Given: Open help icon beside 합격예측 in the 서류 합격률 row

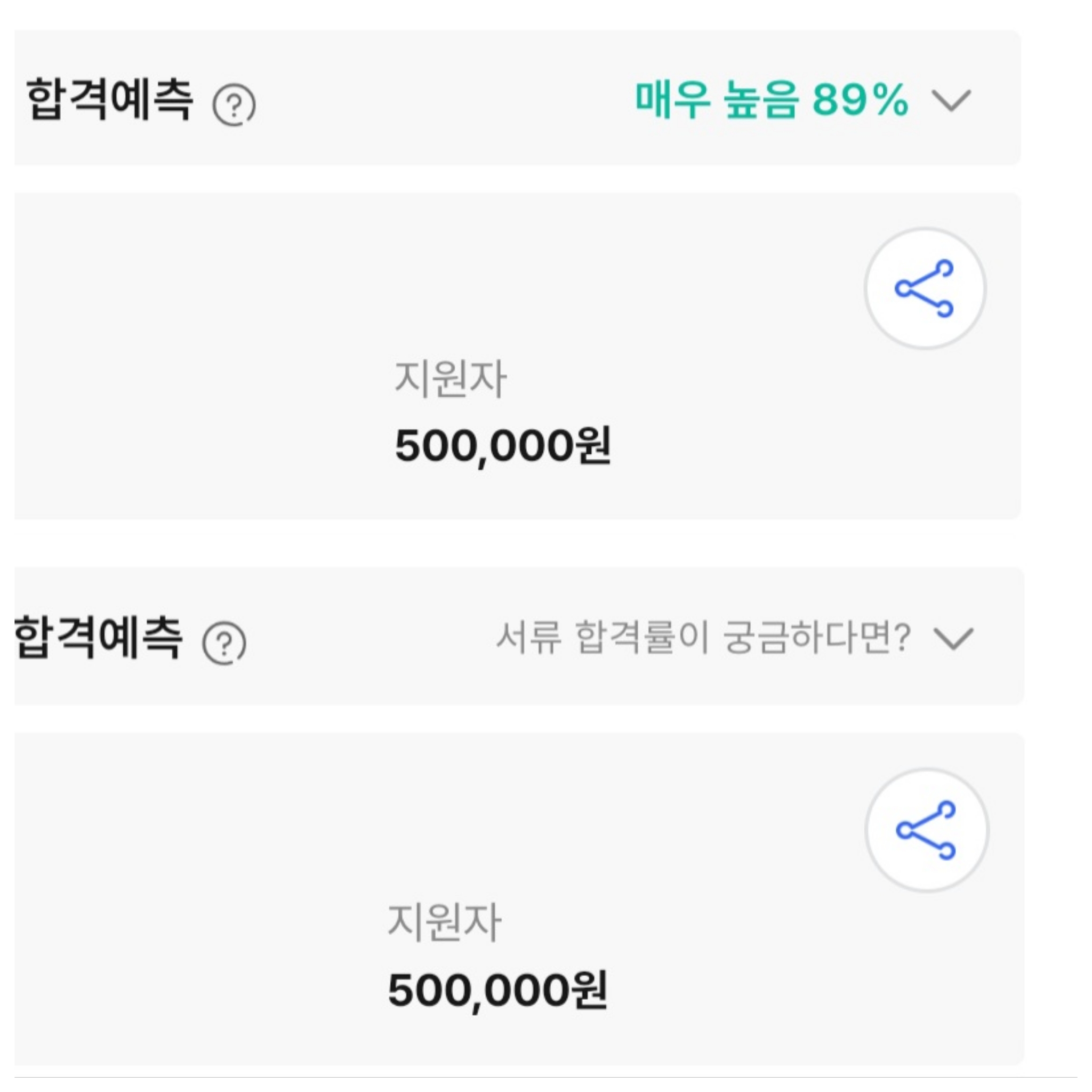Looking at the screenshot, I should click(224, 643).
